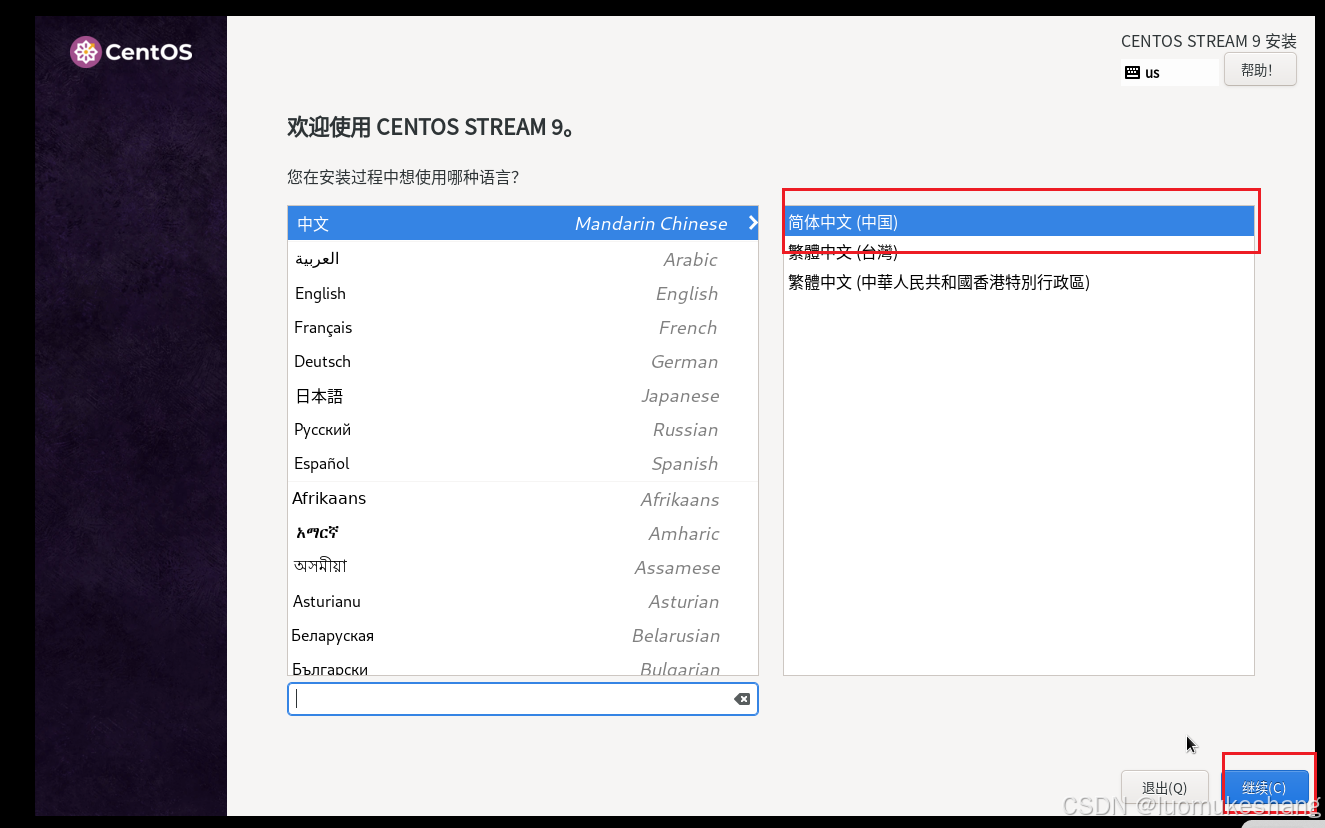Select Deutsch German language row
Image resolution: width=1325 pixels, height=828 pixels.
click(523, 361)
